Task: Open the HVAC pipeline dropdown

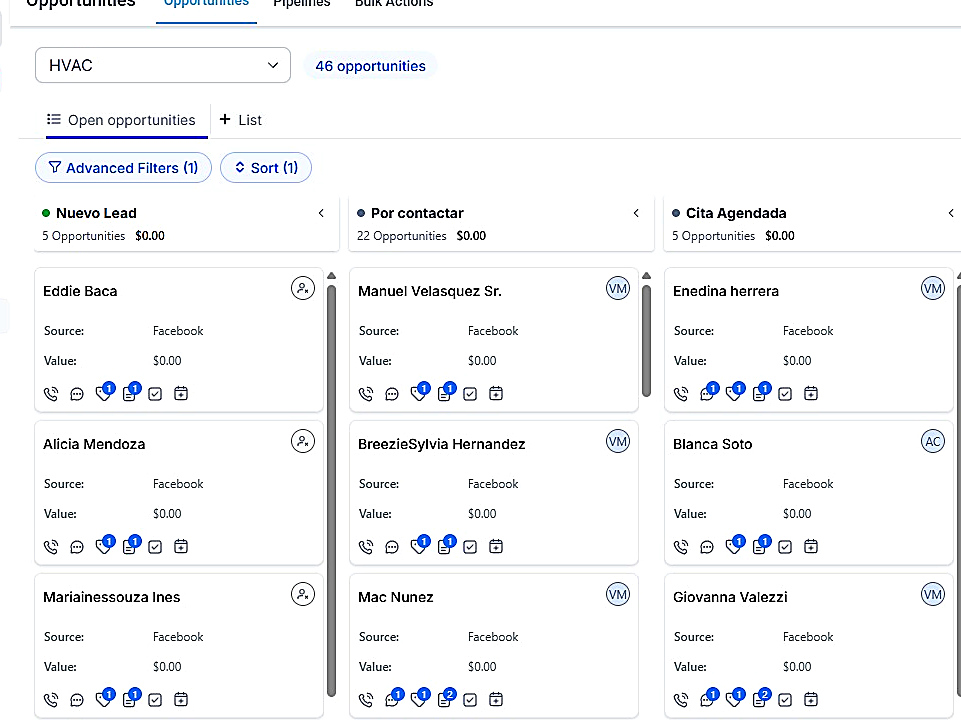Action: tap(163, 65)
